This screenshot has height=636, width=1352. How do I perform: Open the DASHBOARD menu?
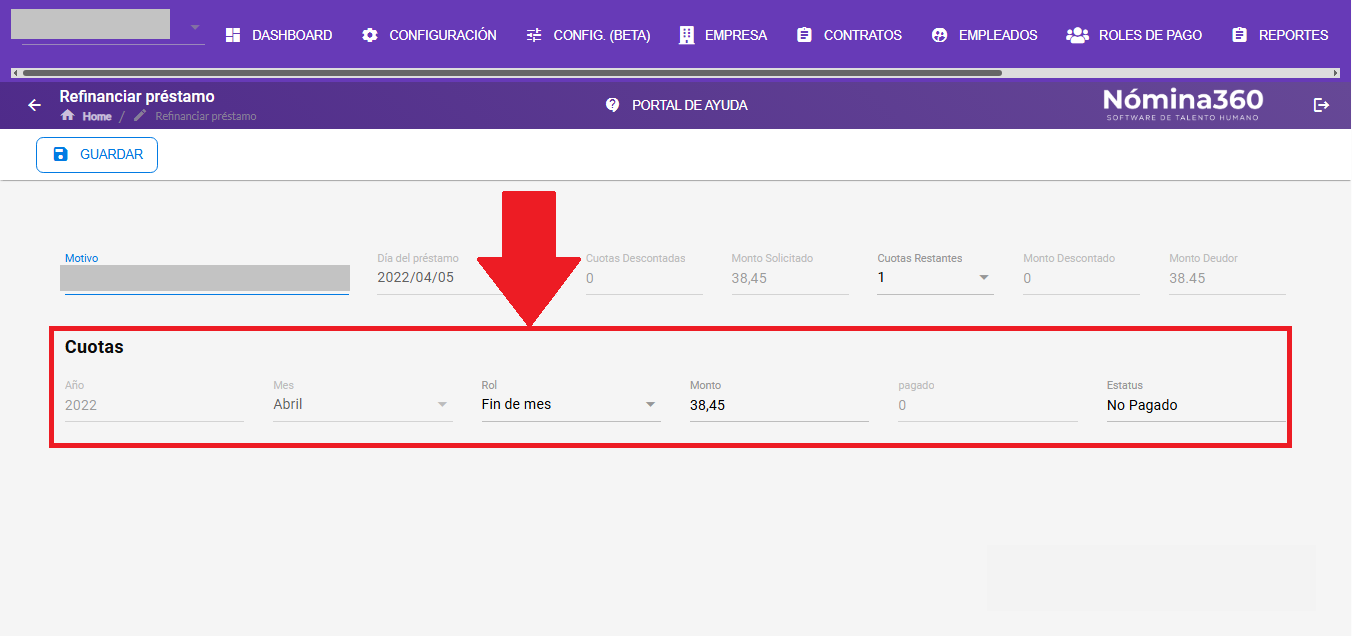point(279,35)
